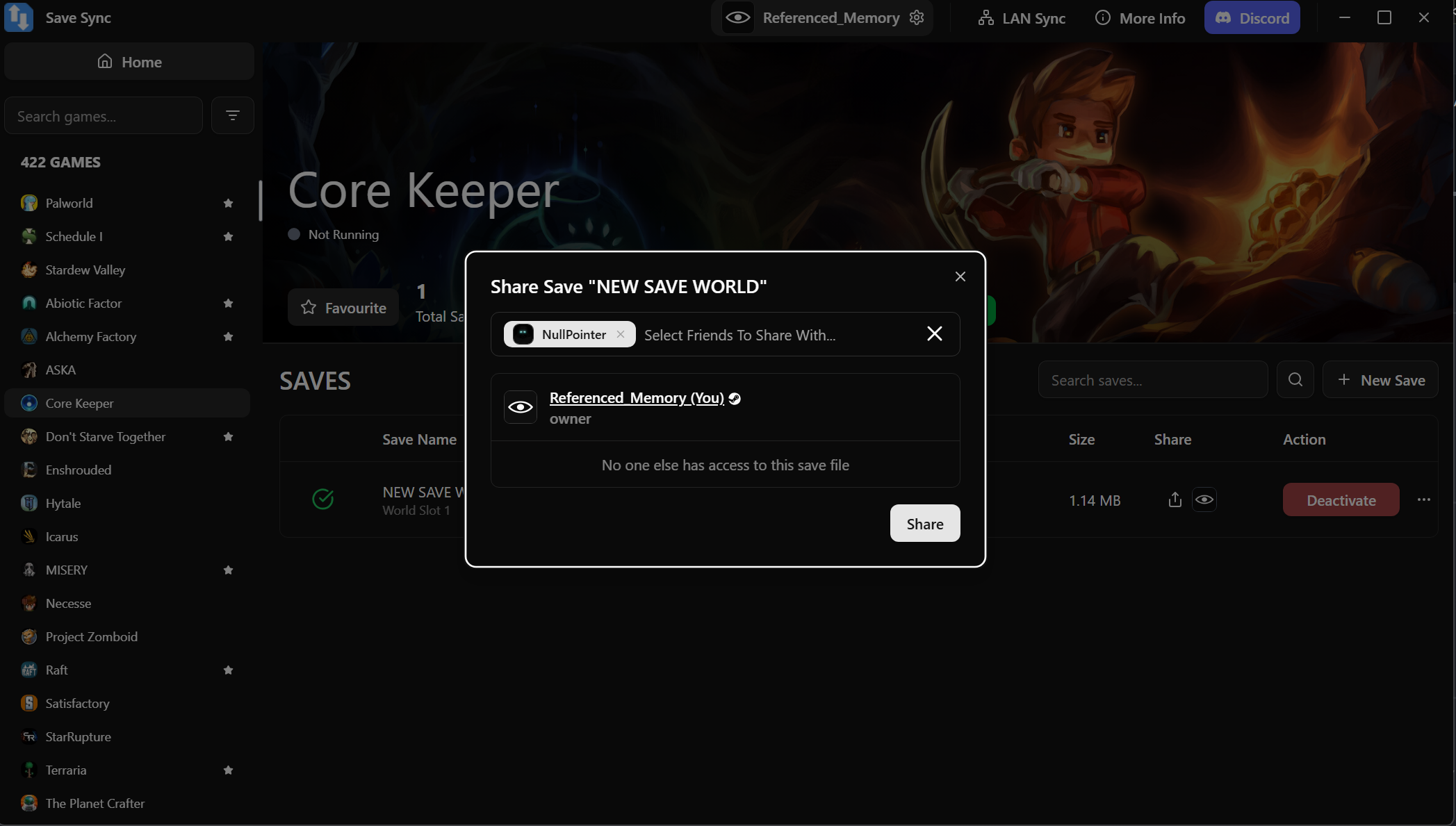Viewport: 1456px width, 826px height.
Task: Open account settings gear icon
Action: coord(917,17)
